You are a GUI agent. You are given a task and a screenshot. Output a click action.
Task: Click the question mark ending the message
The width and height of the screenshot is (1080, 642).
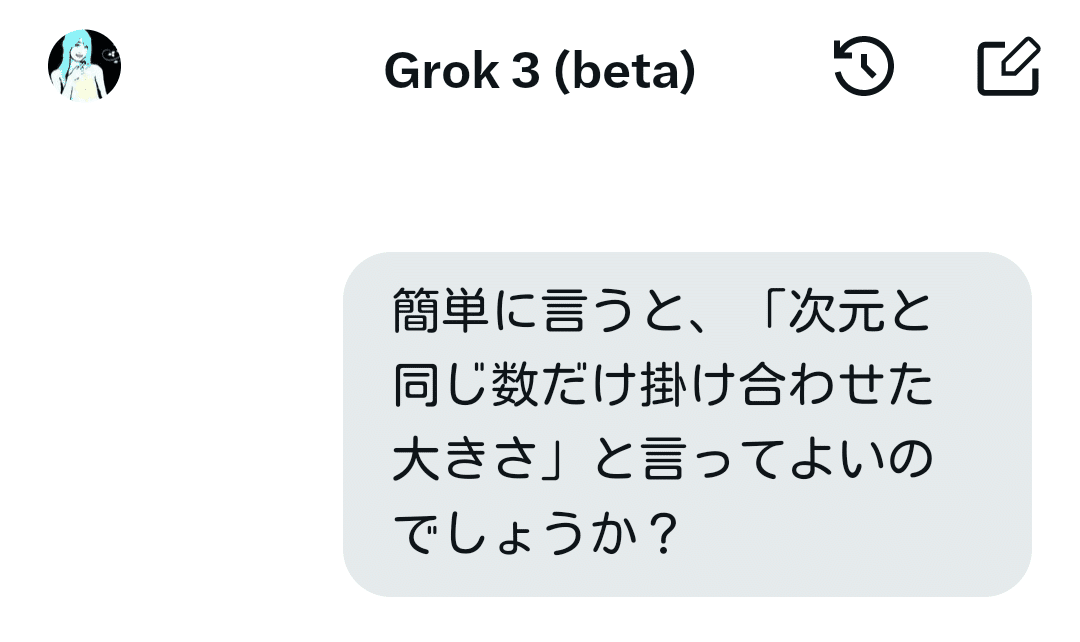pos(663,533)
